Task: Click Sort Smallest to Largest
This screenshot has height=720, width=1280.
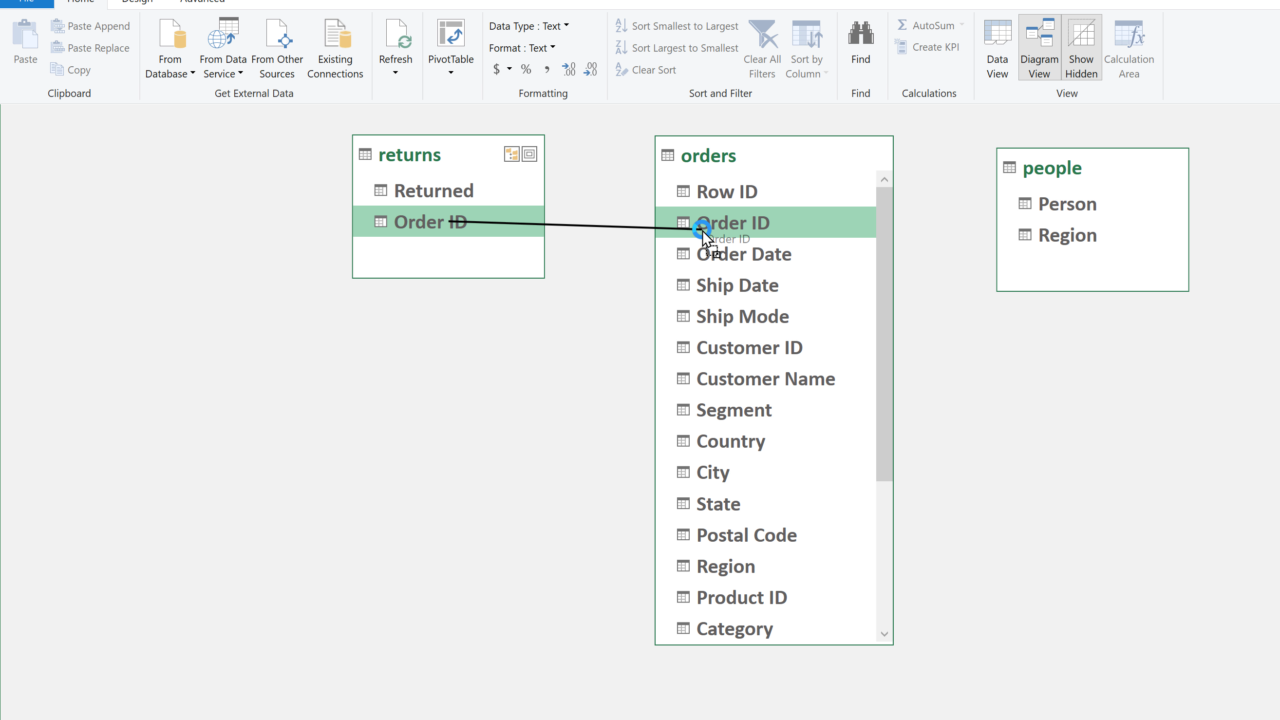Action: click(x=677, y=26)
